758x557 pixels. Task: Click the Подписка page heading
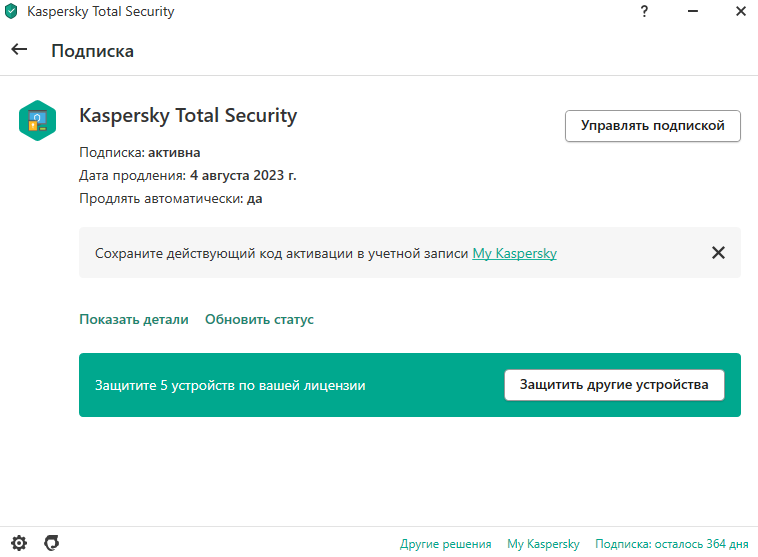(x=92, y=51)
